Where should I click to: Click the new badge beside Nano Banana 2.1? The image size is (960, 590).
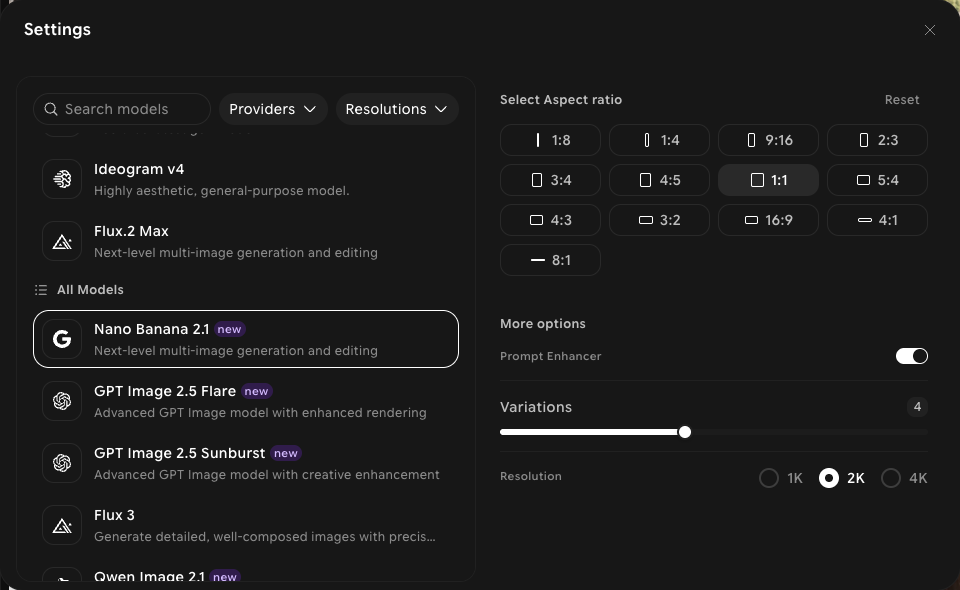pyautogui.click(x=230, y=329)
